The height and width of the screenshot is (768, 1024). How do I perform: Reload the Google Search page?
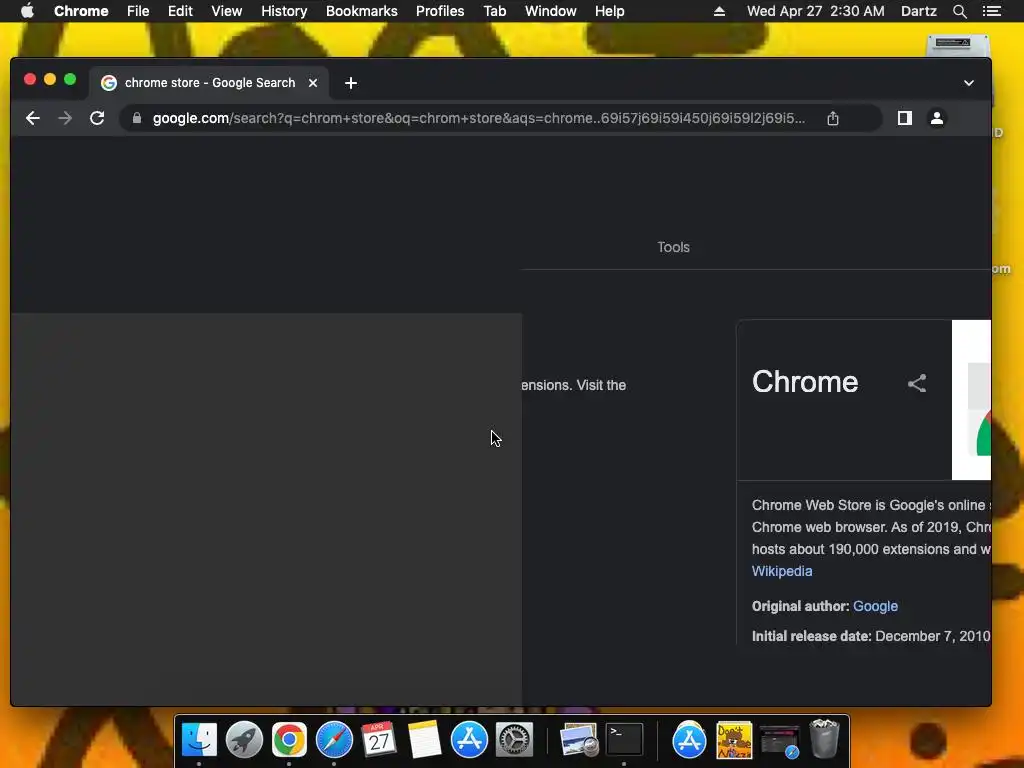(97, 118)
